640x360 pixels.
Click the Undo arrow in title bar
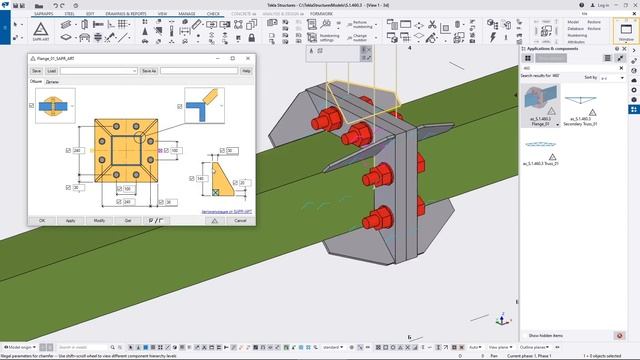tap(56, 6)
